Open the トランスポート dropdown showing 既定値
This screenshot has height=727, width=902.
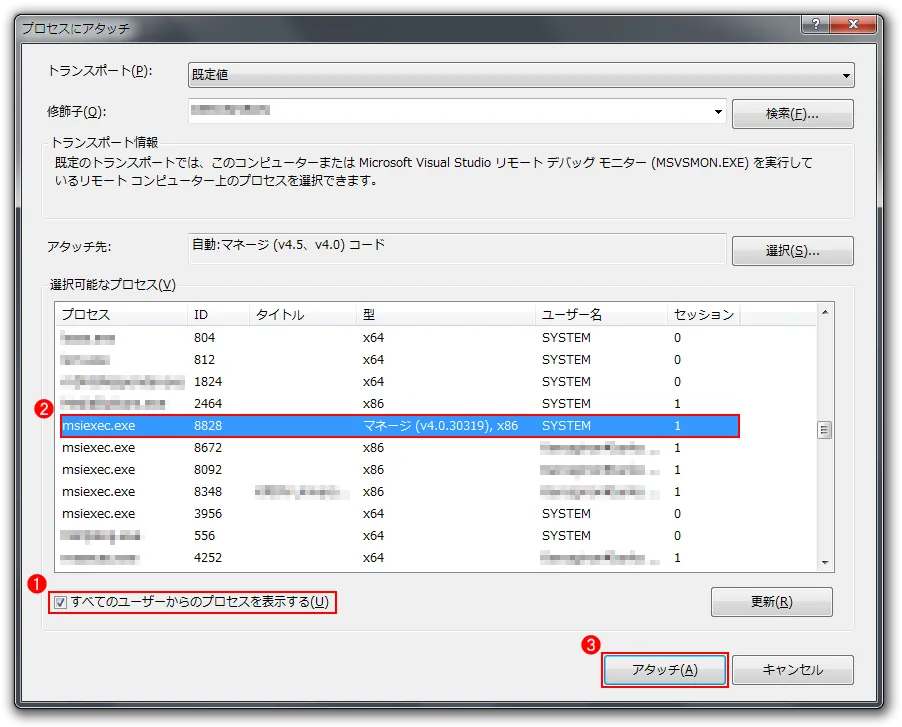point(521,75)
